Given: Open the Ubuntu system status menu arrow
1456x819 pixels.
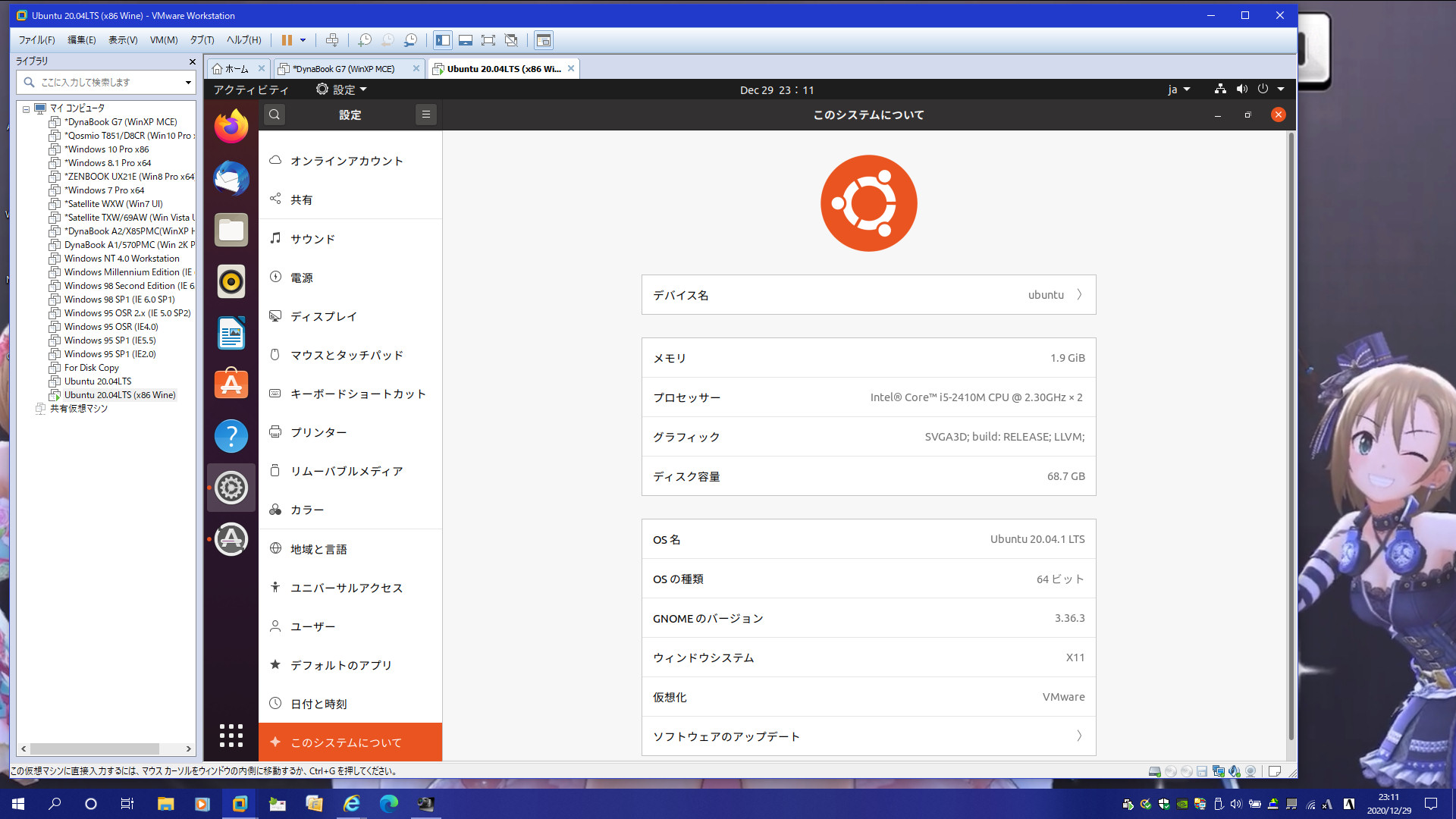Looking at the screenshot, I should [x=1281, y=89].
